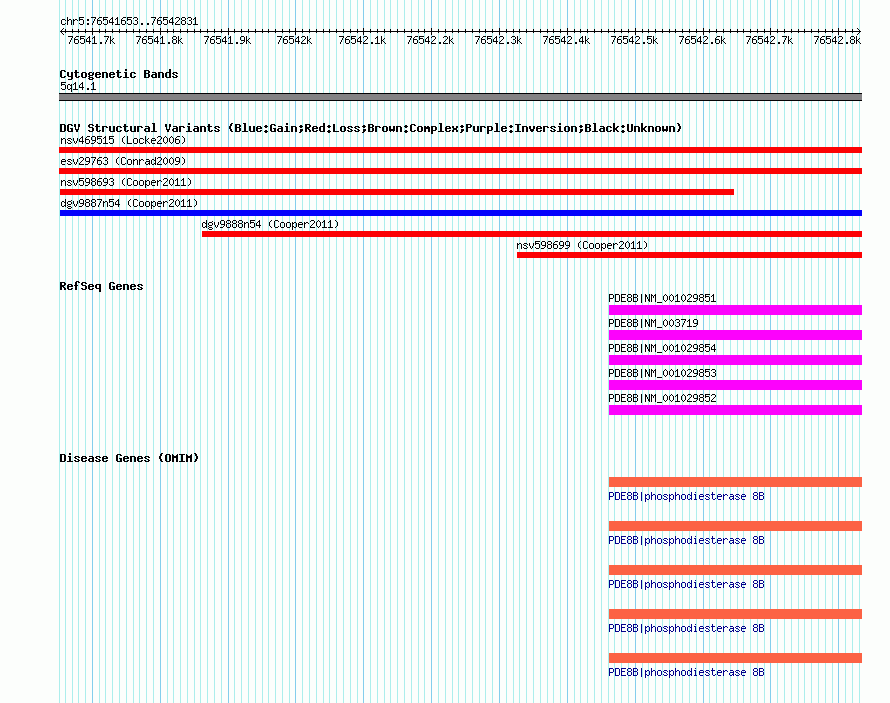Open the esv29763 (Conrad2009) variant label
Image resolution: width=890 pixels, height=703 pixels.
123,161
